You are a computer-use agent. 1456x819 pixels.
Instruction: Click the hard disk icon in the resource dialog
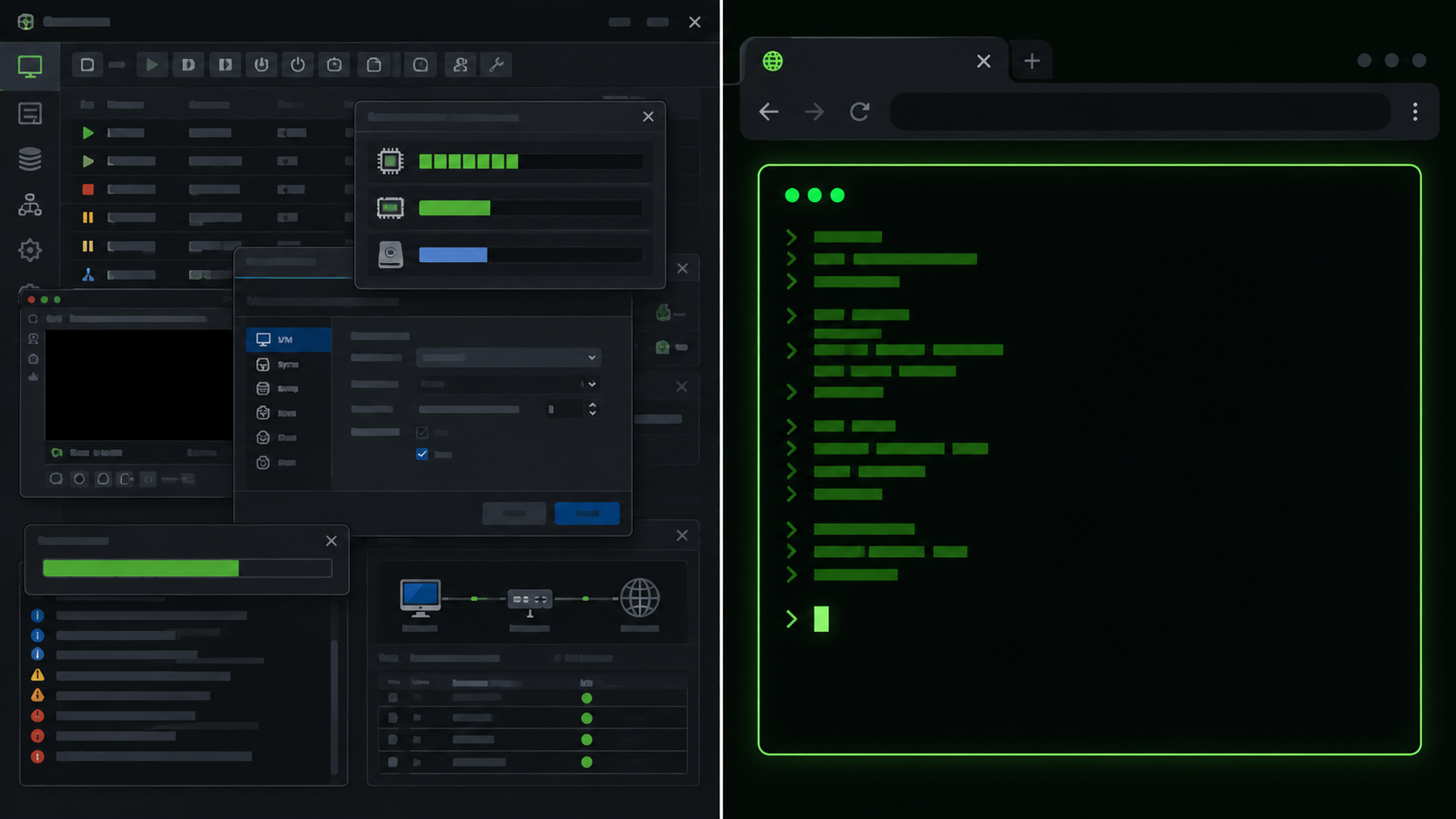coord(390,254)
